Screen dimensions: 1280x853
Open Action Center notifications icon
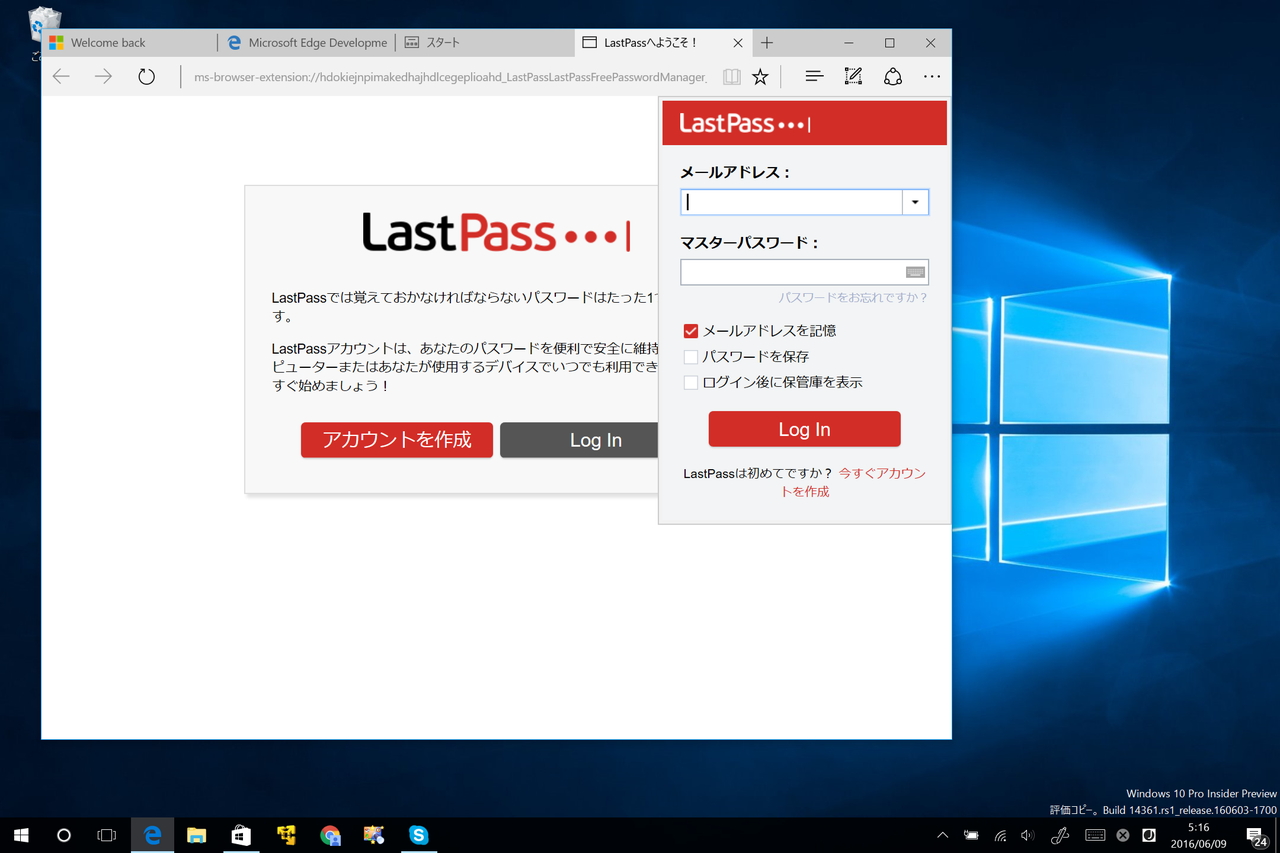pyautogui.click(x=1257, y=836)
